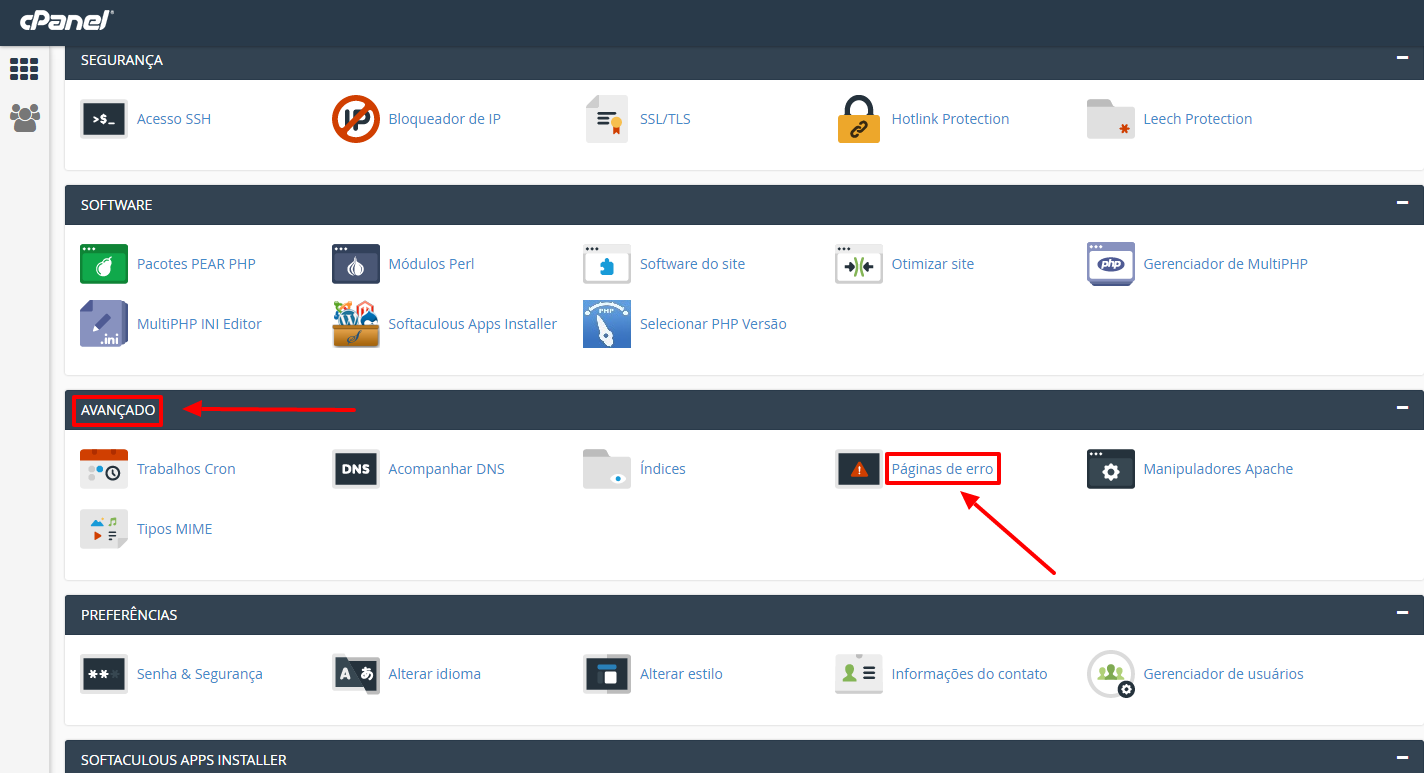
Task: Open the Acesso SSH link
Action: coord(174,119)
